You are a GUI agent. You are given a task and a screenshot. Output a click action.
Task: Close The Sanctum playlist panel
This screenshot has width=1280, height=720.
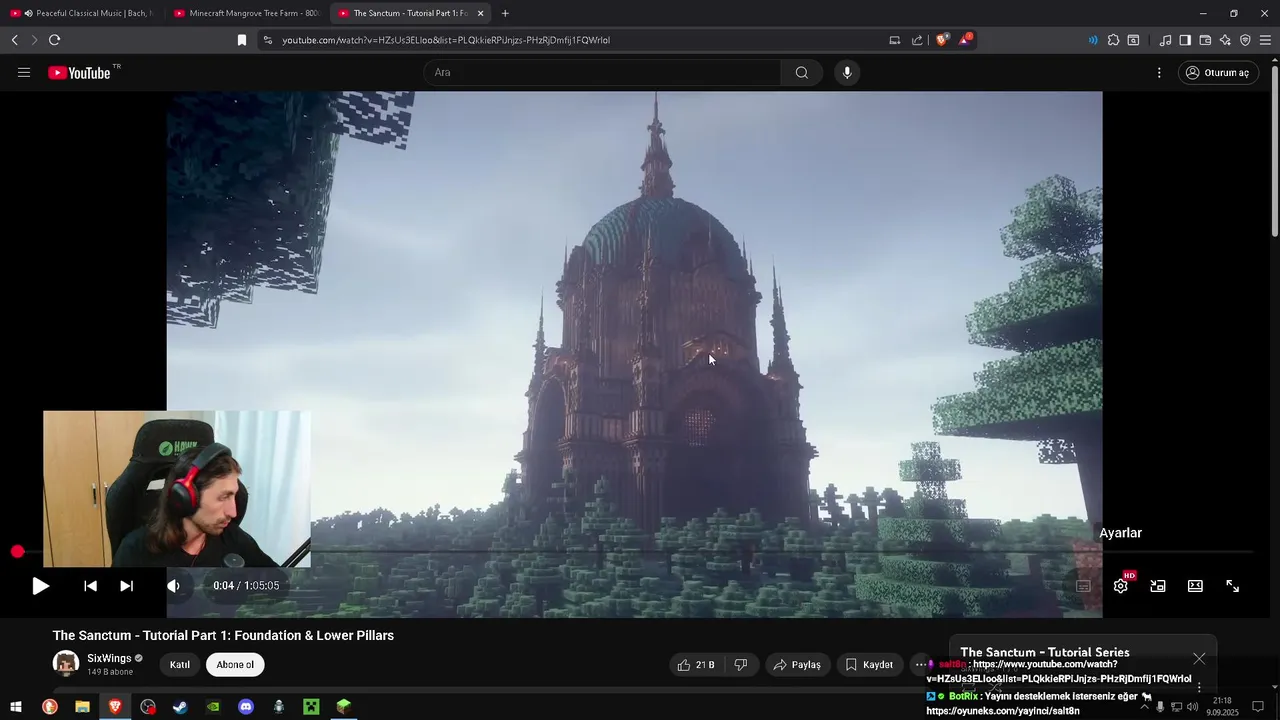click(x=1199, y=658)
